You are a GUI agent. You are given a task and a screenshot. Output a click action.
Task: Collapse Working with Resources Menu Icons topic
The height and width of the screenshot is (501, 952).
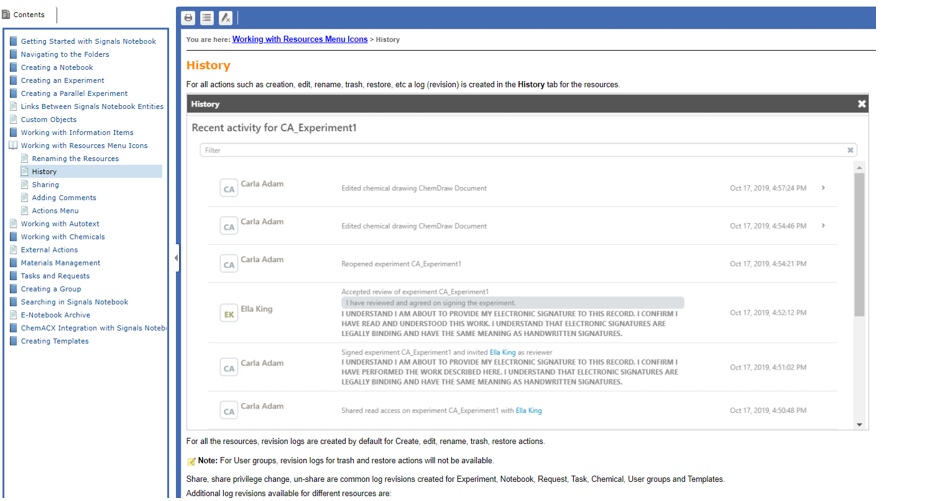coord(13,146)
